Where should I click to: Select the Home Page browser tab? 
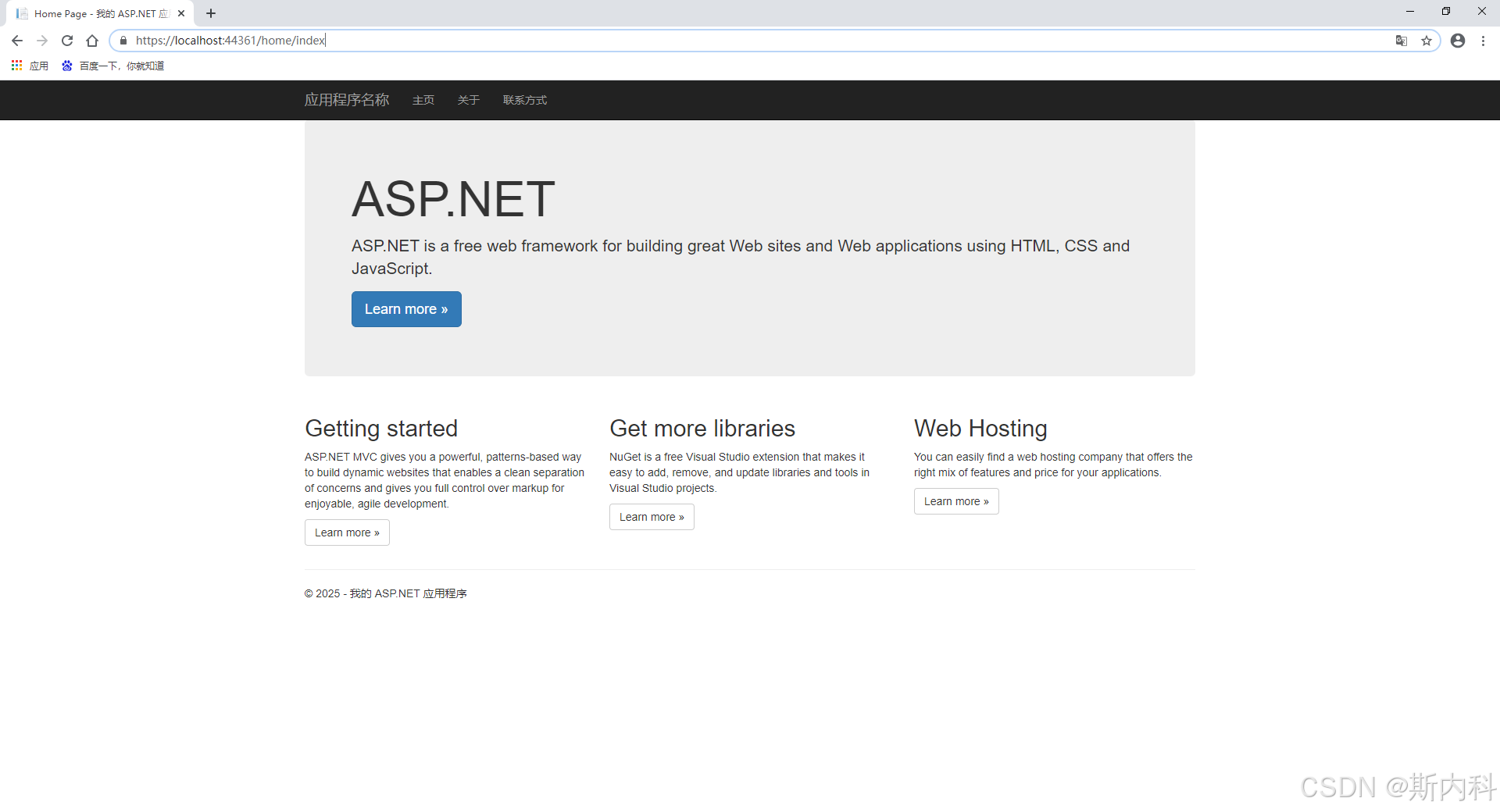[x=100, y=13]
